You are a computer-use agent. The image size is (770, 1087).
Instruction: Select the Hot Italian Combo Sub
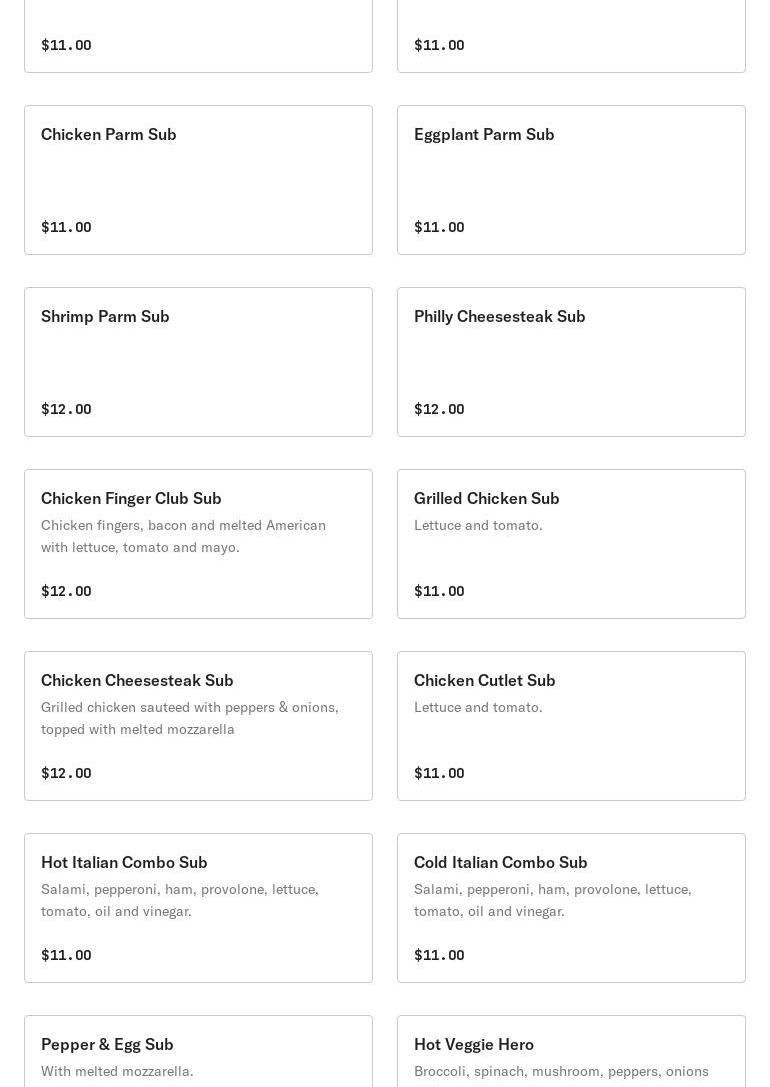click(124, 862)
